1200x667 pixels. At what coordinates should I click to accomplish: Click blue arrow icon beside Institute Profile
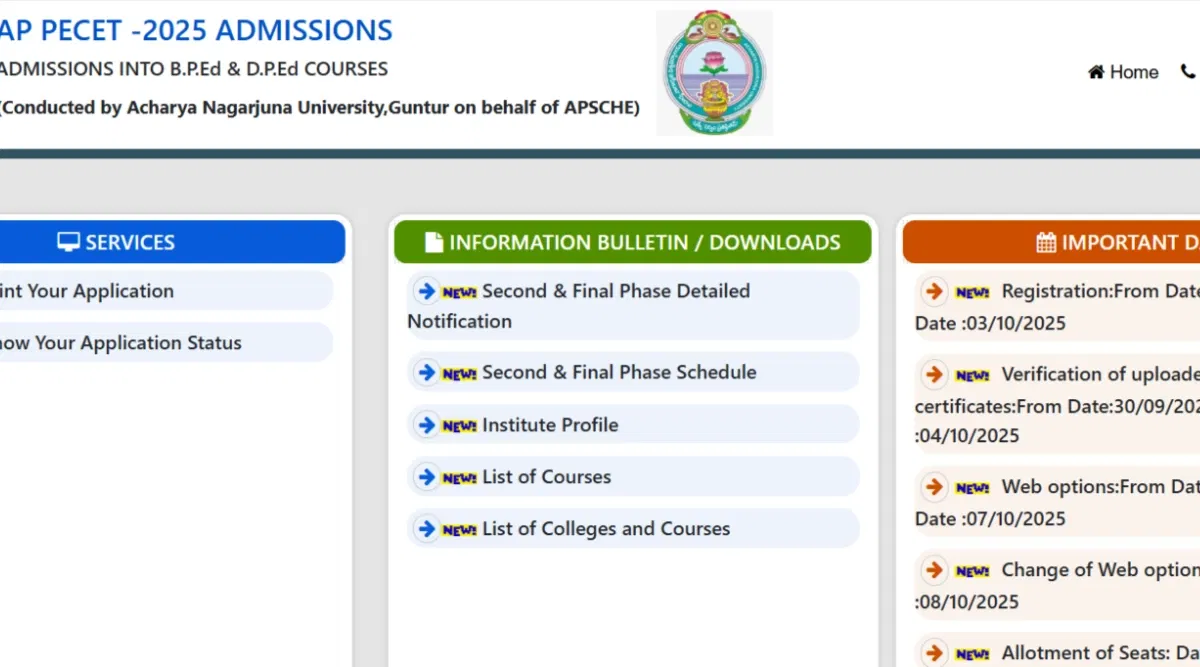pyautogui.click(x=427, y=425)
